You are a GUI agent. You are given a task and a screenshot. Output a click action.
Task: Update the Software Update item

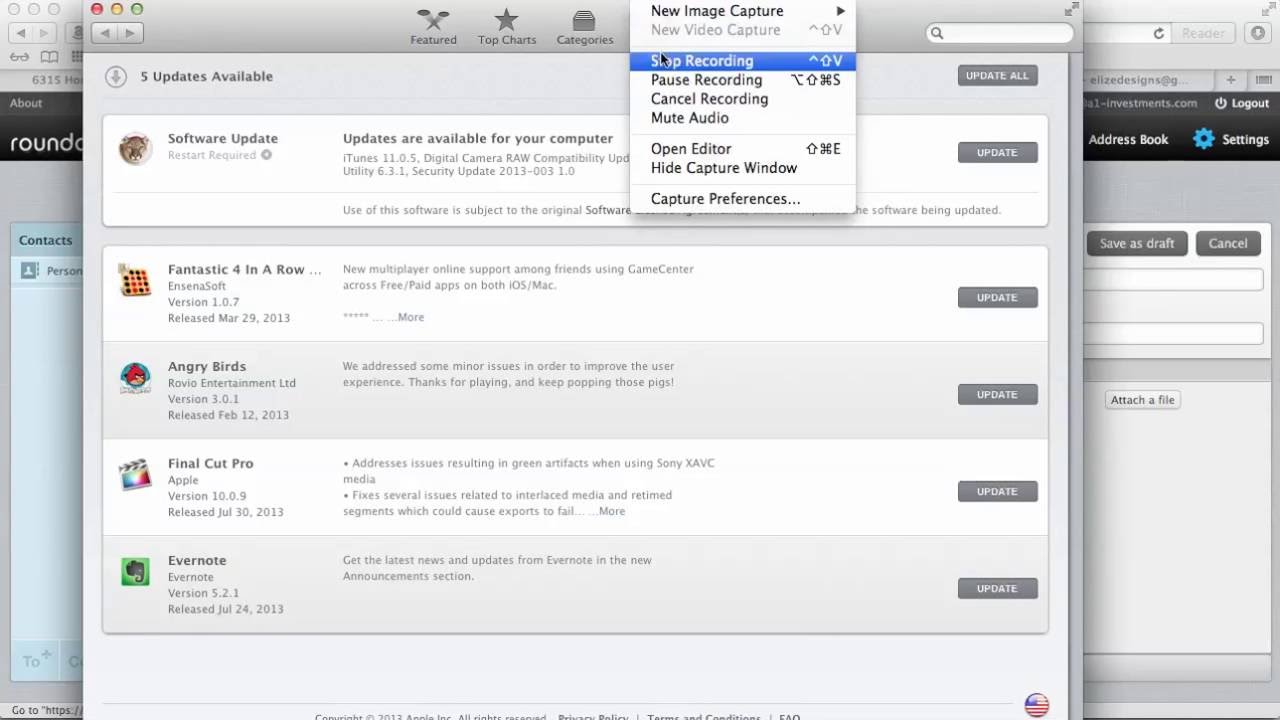[x=997, y=153]
